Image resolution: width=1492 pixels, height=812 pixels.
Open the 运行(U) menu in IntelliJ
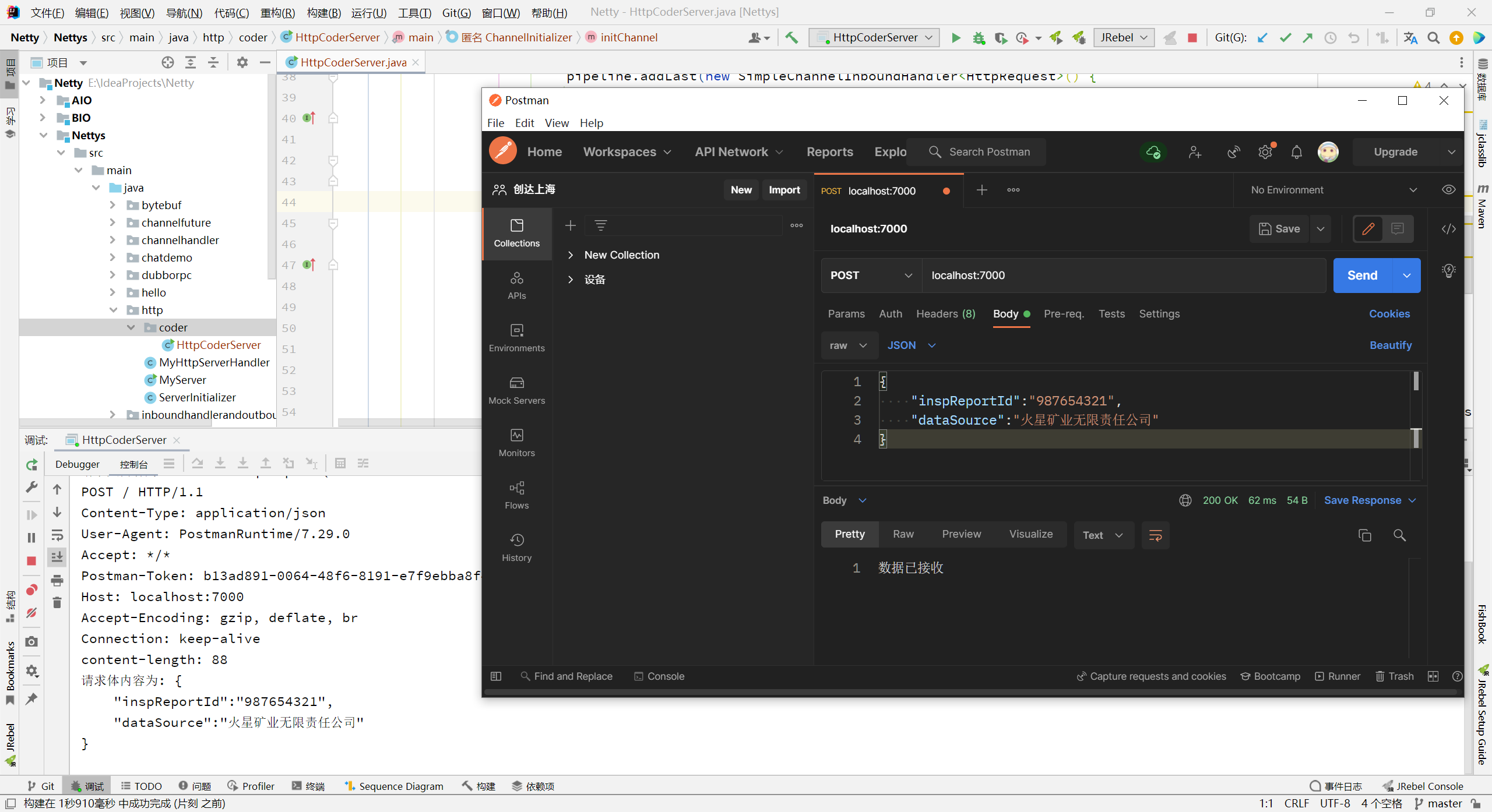368,12
